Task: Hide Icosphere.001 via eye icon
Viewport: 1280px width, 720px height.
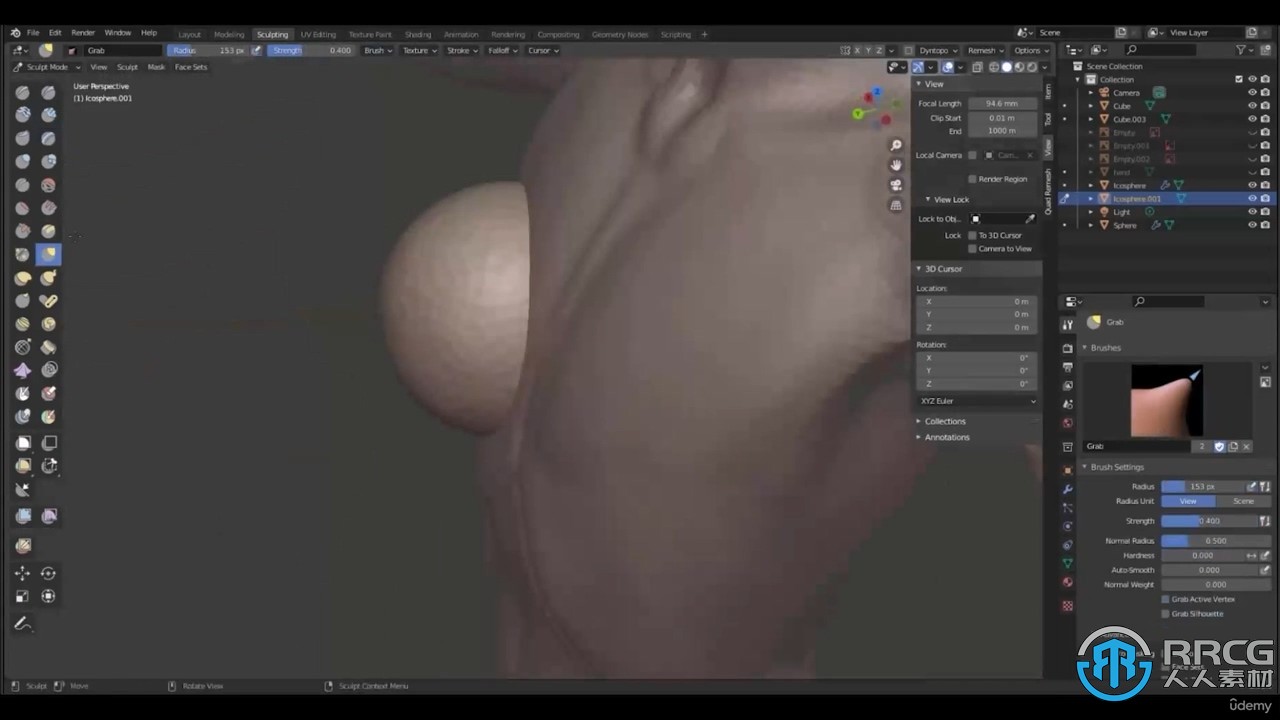Action: pos(1252,199)
